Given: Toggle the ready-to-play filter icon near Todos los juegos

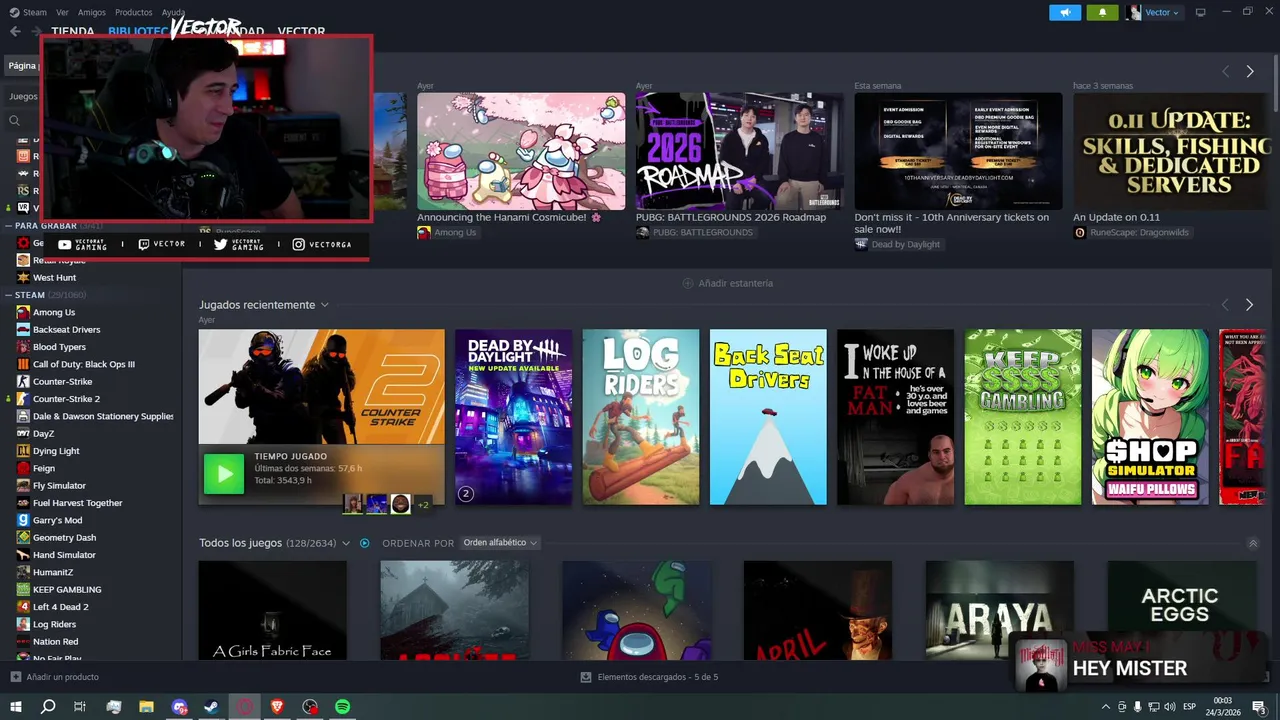Looking at the screenshot, I should pyautogui.click(x=365, y=543).
